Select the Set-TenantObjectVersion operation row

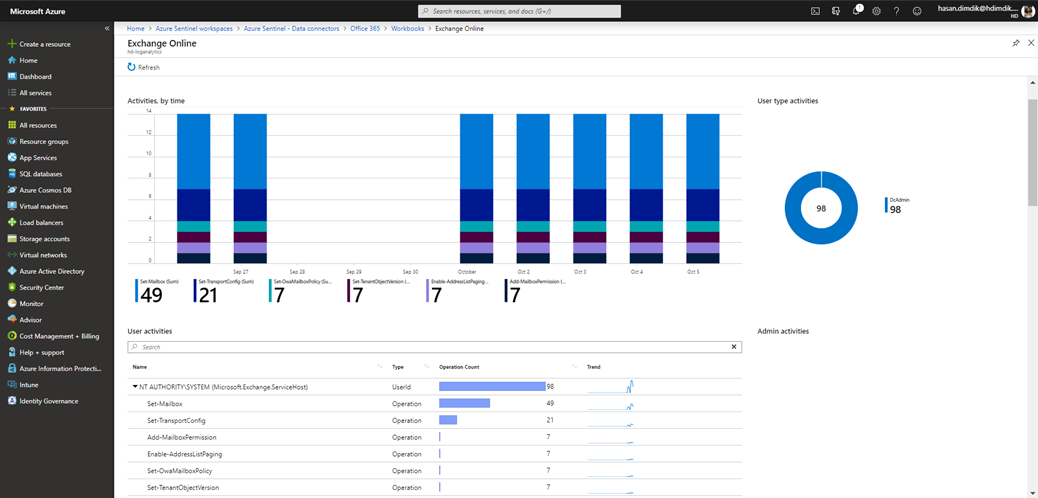click(434, 487)
